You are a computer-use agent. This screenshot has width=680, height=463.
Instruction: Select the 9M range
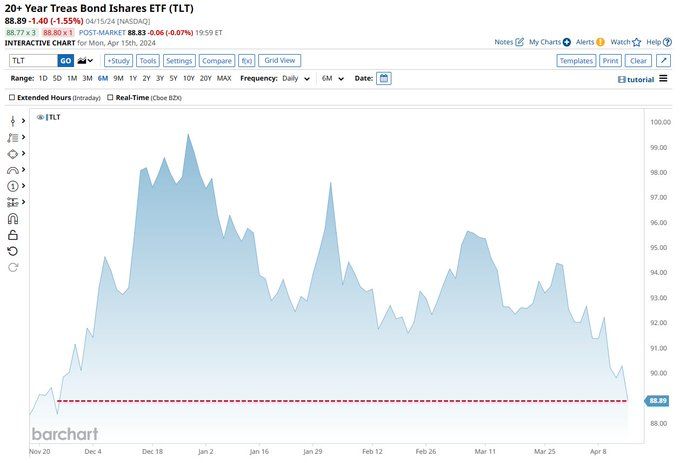tap(118, 78)
